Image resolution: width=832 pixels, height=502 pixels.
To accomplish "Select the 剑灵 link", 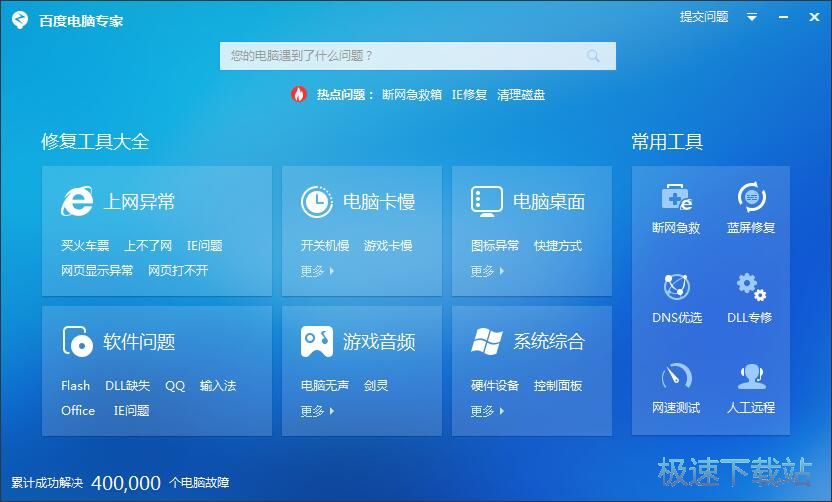I will 376,386.
